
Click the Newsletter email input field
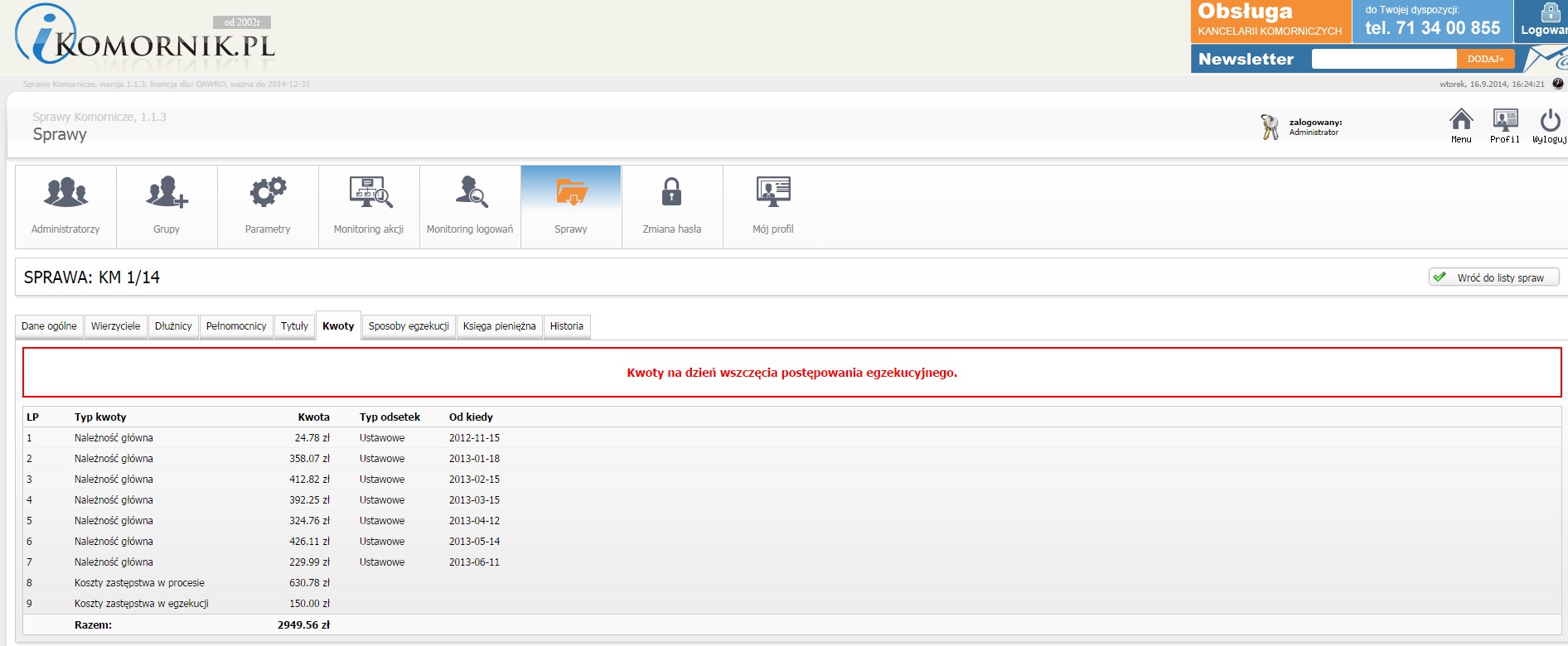point(1383,59)
